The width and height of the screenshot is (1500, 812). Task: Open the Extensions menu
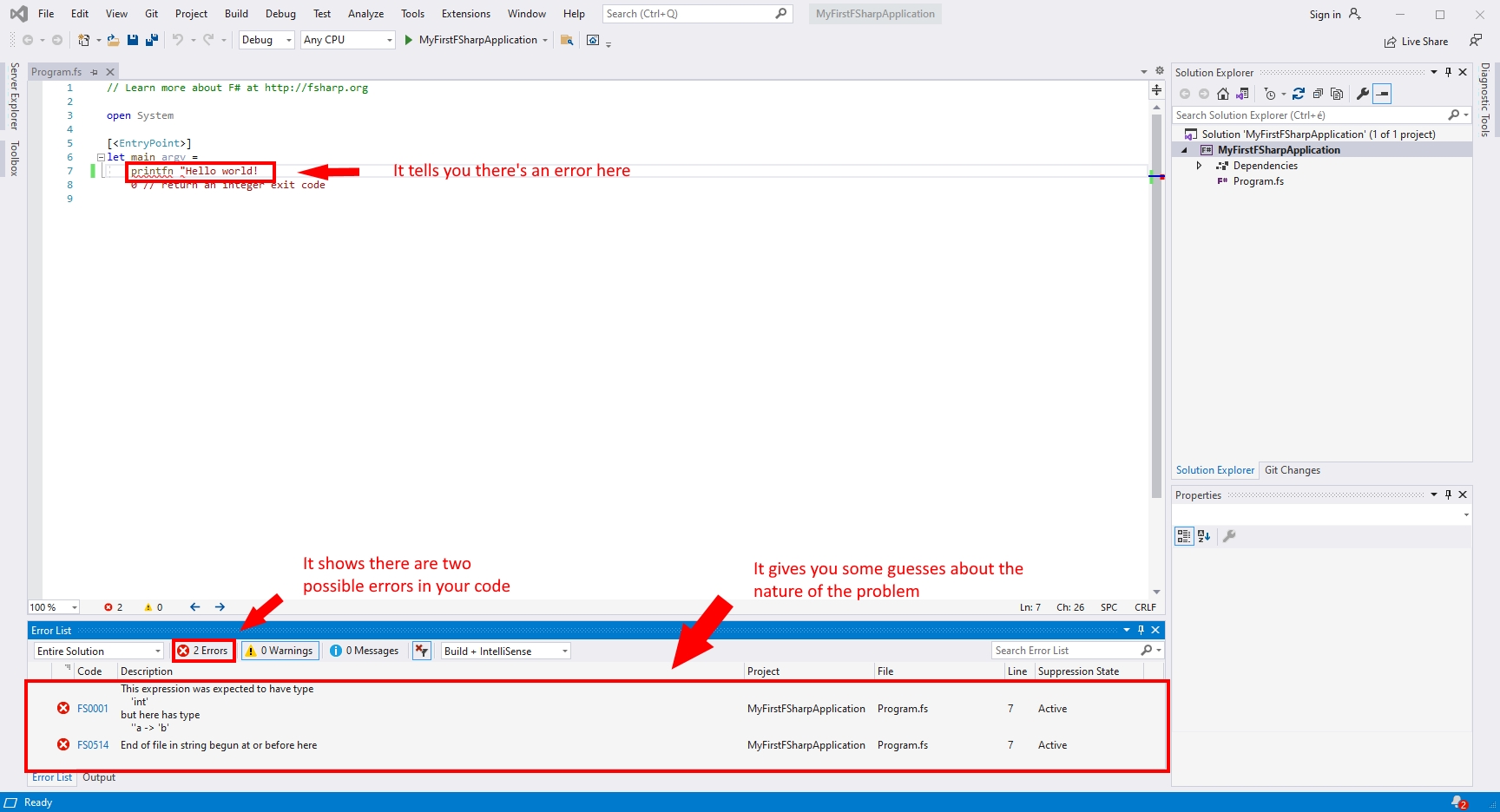click(466, 14)
